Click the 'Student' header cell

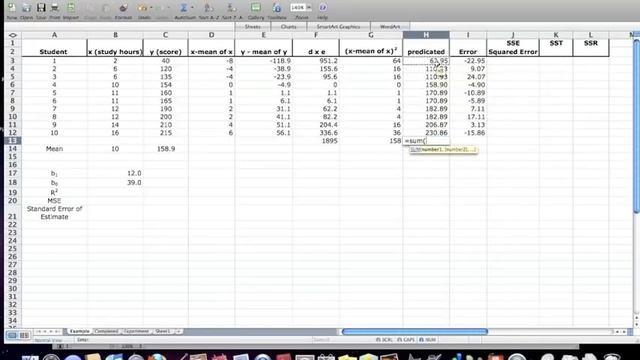(x=54, y=52)
